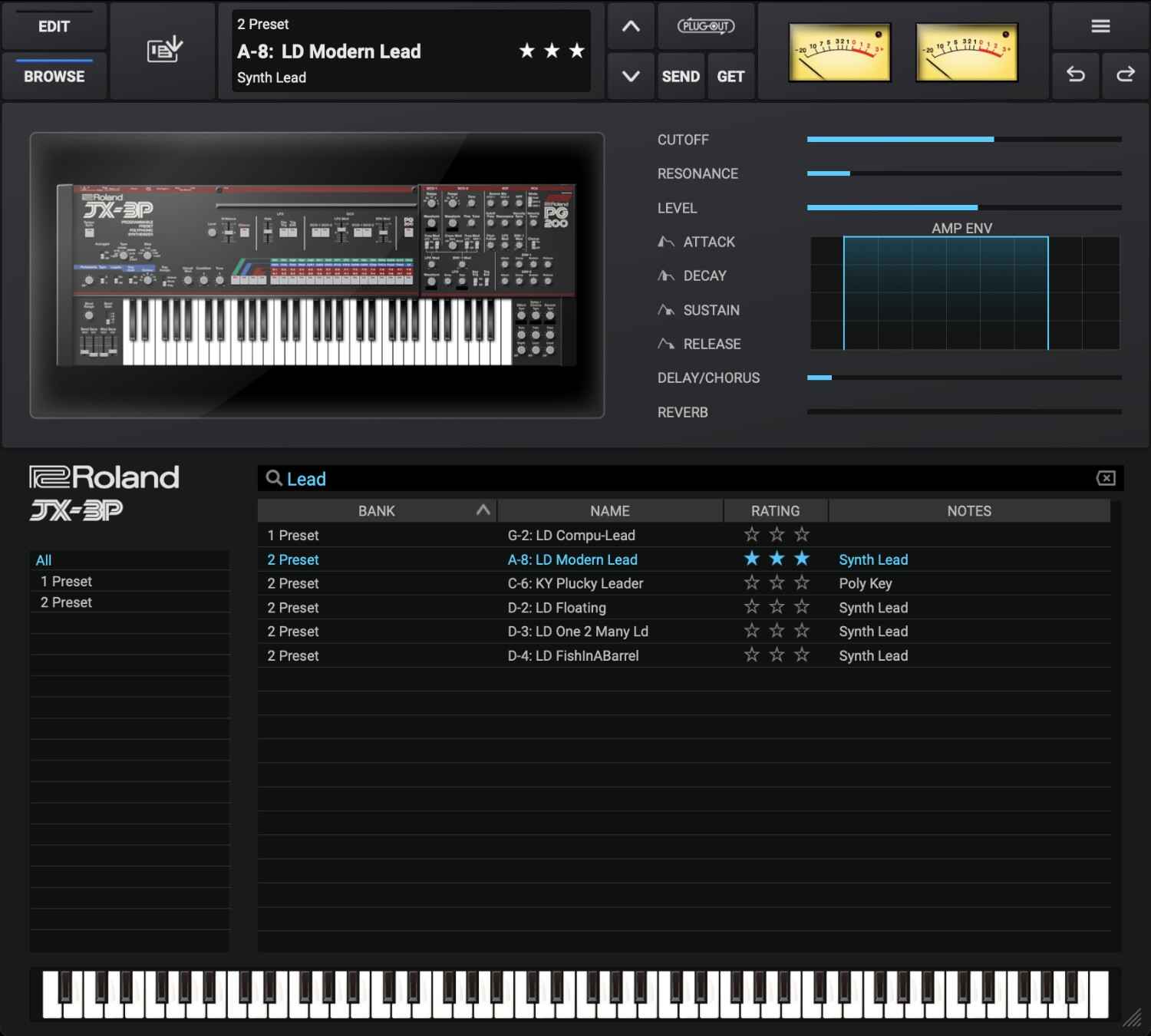Set first star for A-8: LD Modern Lead
This screenshot has height=1036, width=1151.
click(x=752, y=559)
